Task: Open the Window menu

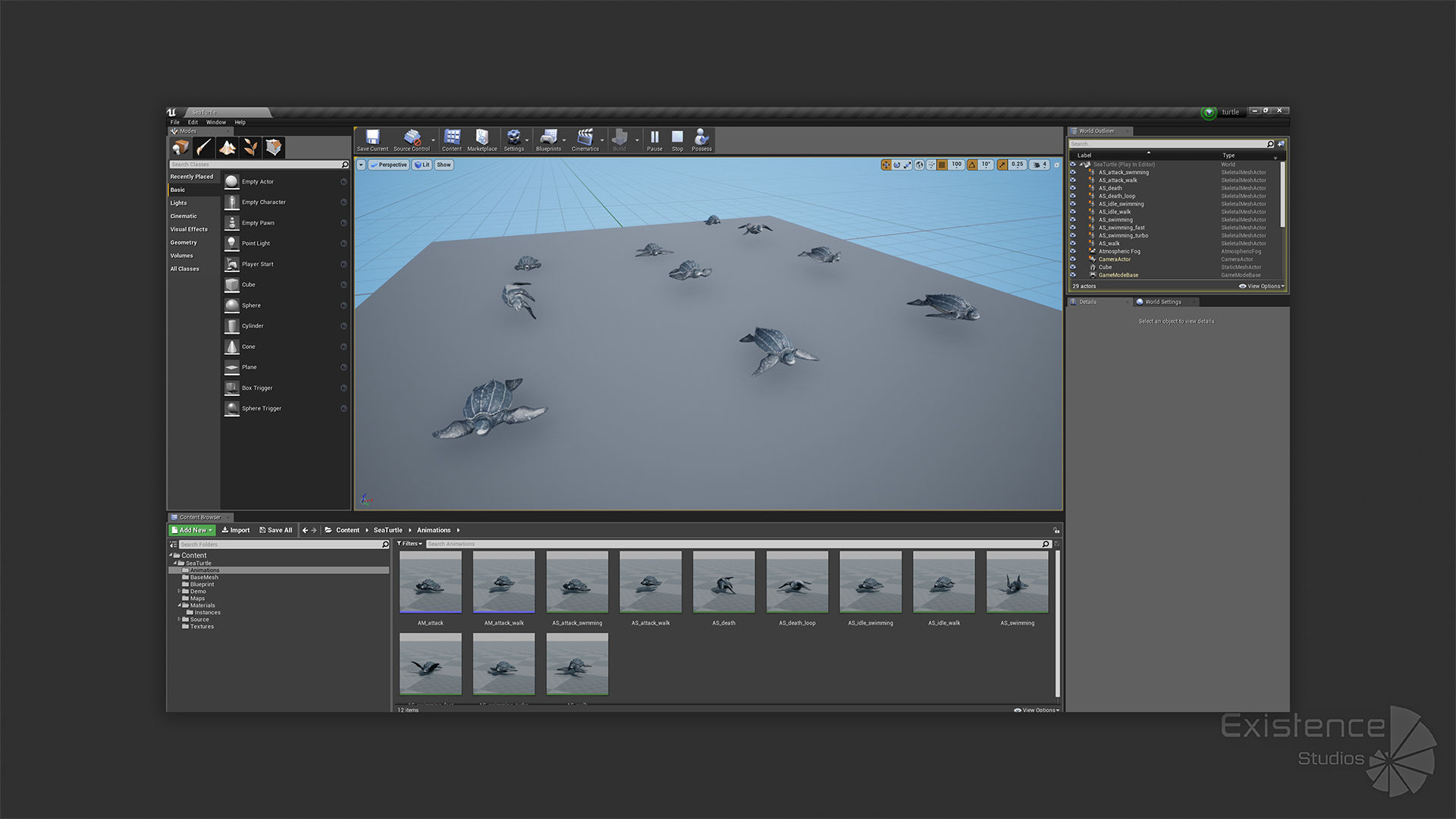Action: pos(216,122)
